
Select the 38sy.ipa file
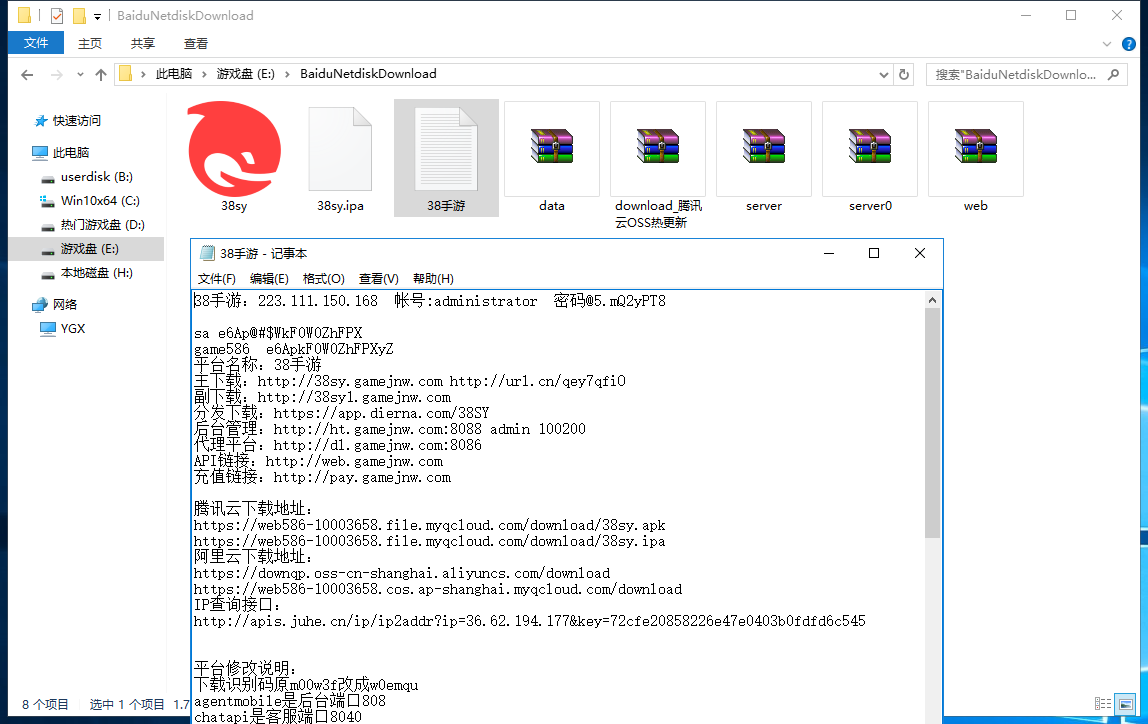coord(340,150)
